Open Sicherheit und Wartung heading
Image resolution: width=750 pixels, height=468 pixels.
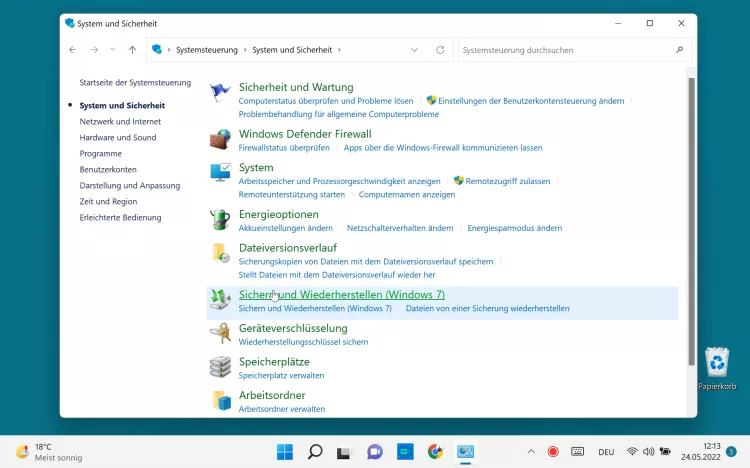(296, 87)
